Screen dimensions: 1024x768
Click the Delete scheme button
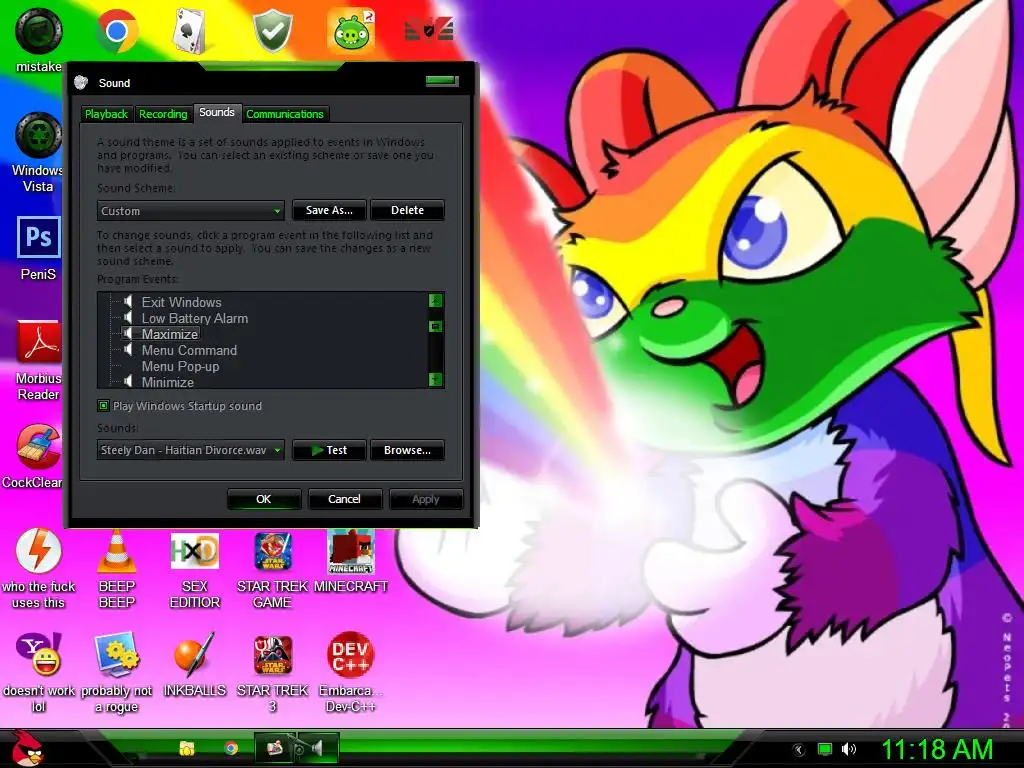[x=408, y=210]
